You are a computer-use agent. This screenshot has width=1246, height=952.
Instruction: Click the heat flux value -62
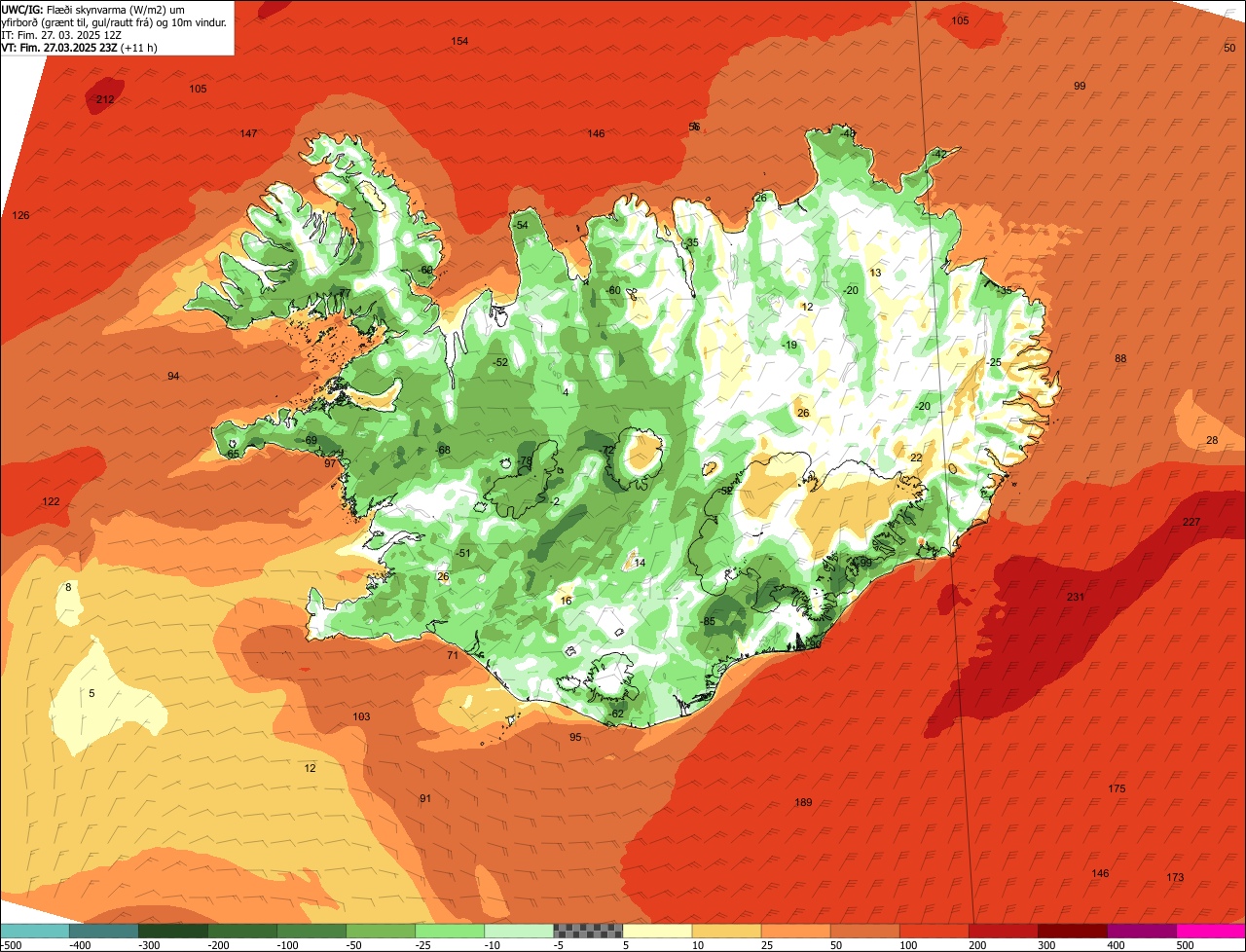click(x=616, y=714)
